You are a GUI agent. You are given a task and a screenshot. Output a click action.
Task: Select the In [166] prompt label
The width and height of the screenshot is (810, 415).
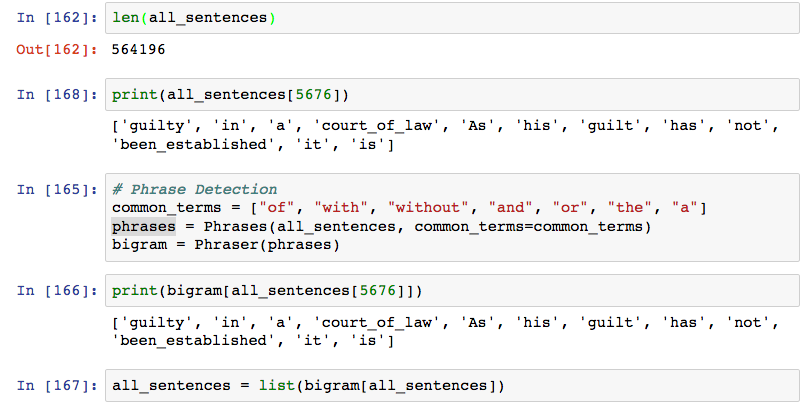pyautogui.click(x=57, y=290)
